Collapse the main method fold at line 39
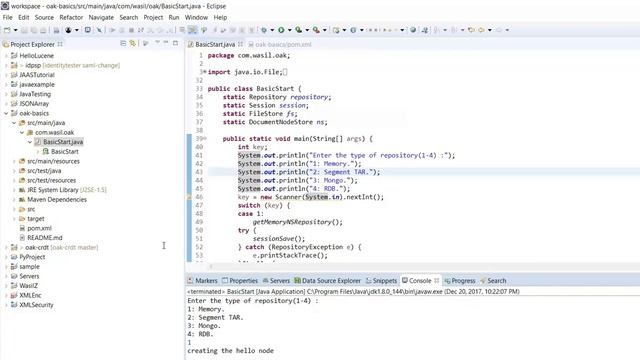 point(205,139)
